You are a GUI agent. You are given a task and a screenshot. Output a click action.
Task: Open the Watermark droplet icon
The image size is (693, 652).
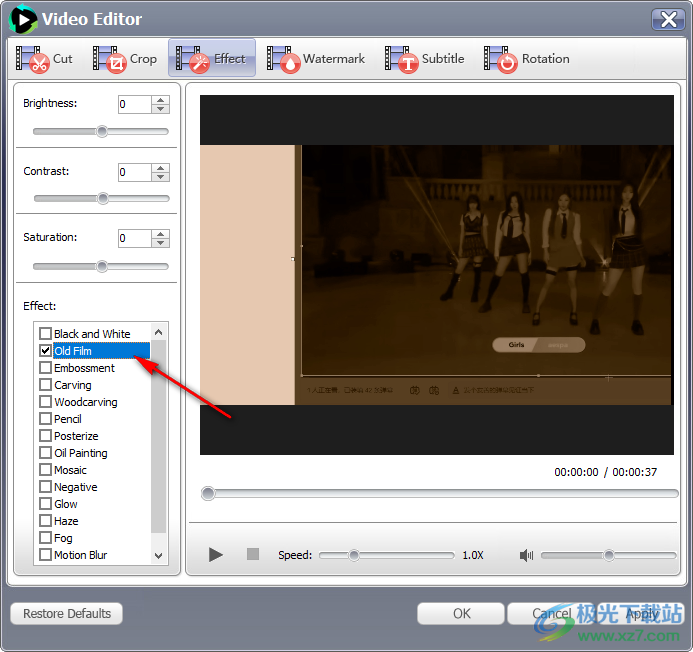[x=284, y=60]
